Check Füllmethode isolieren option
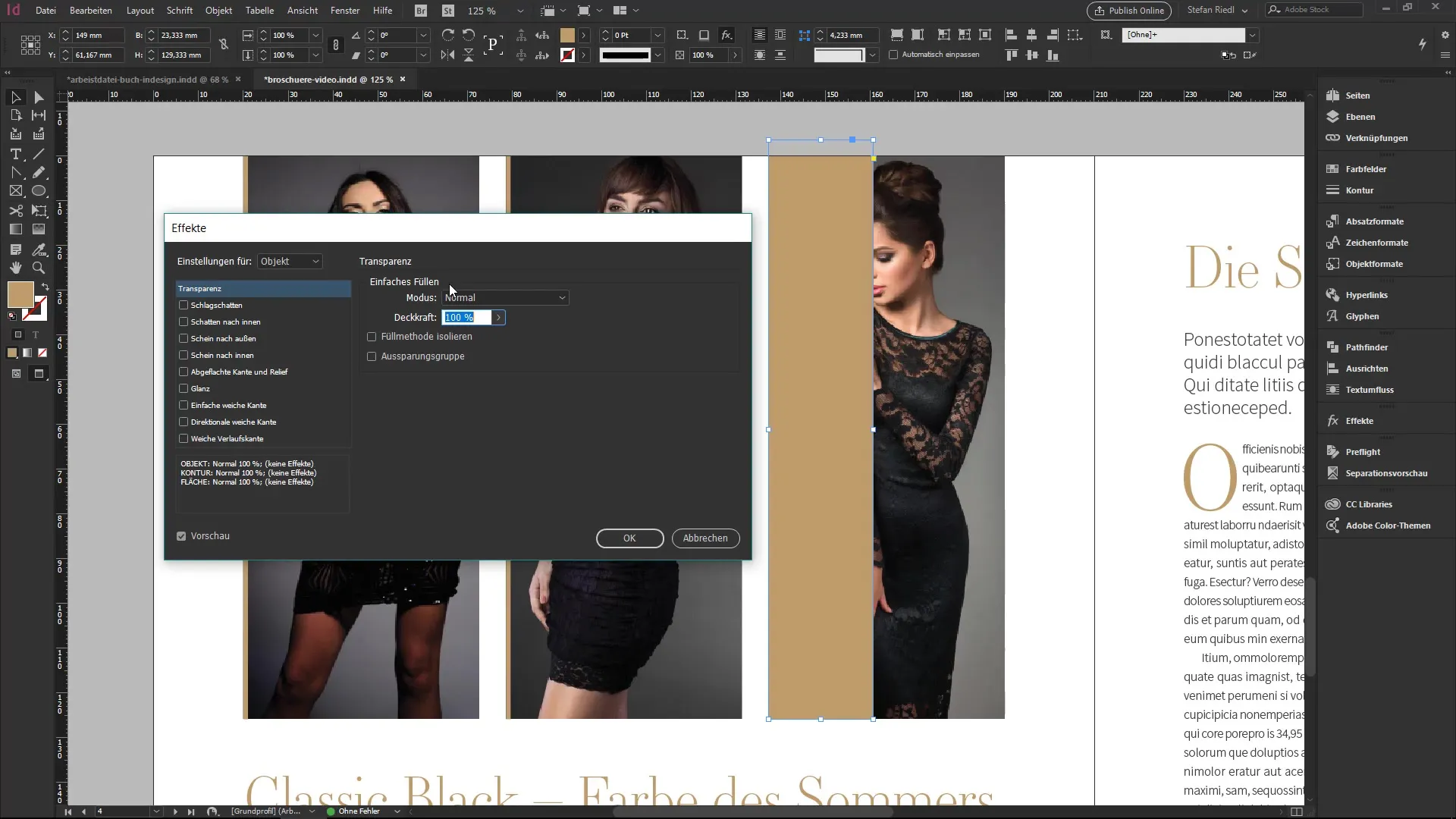 point(372,337)
